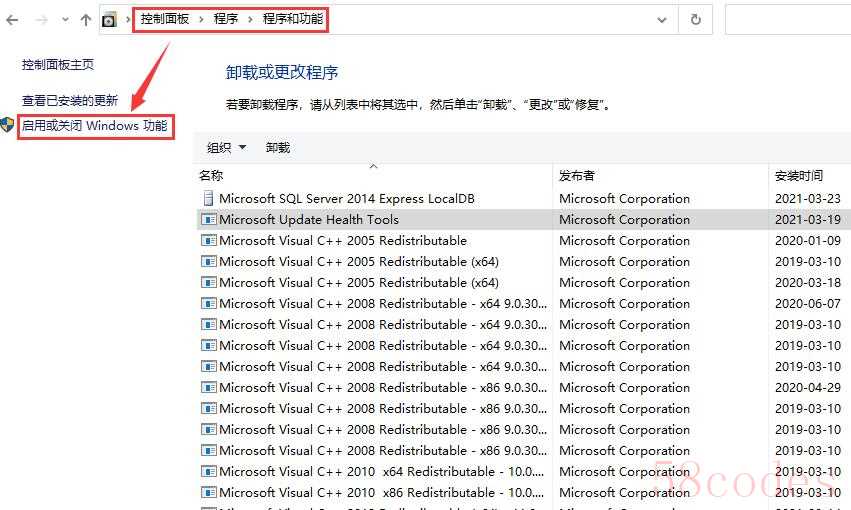Screen dimensions: 851x510
Task: Click the Microsoft Update Health Tools icon
Action: (208, 219)
